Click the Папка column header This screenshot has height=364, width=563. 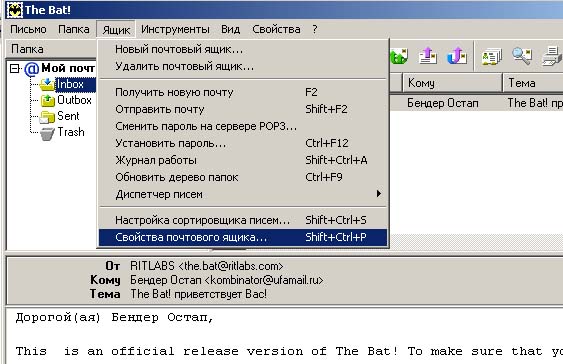point(51,49)
